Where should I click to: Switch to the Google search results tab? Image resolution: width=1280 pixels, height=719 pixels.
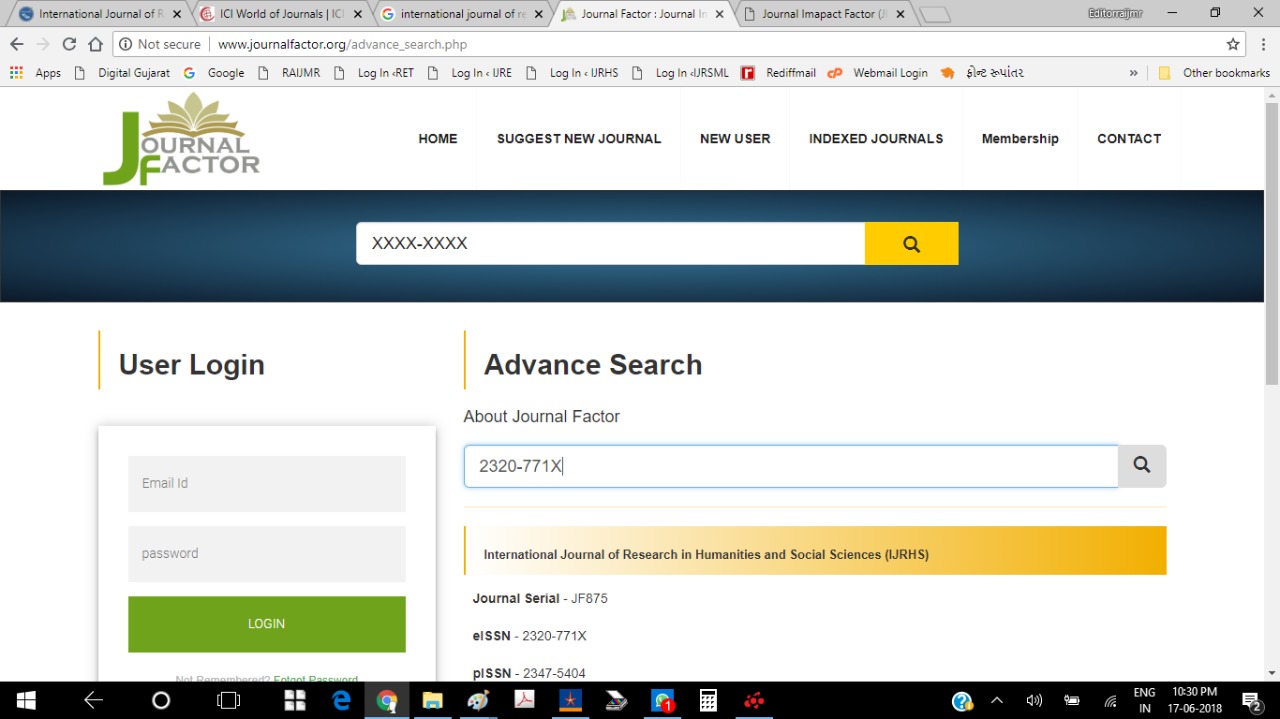click(x=462, y=14)
